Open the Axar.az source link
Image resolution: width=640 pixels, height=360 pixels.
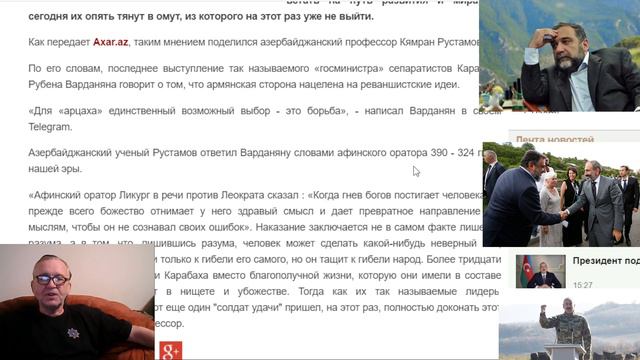point(111,42)
